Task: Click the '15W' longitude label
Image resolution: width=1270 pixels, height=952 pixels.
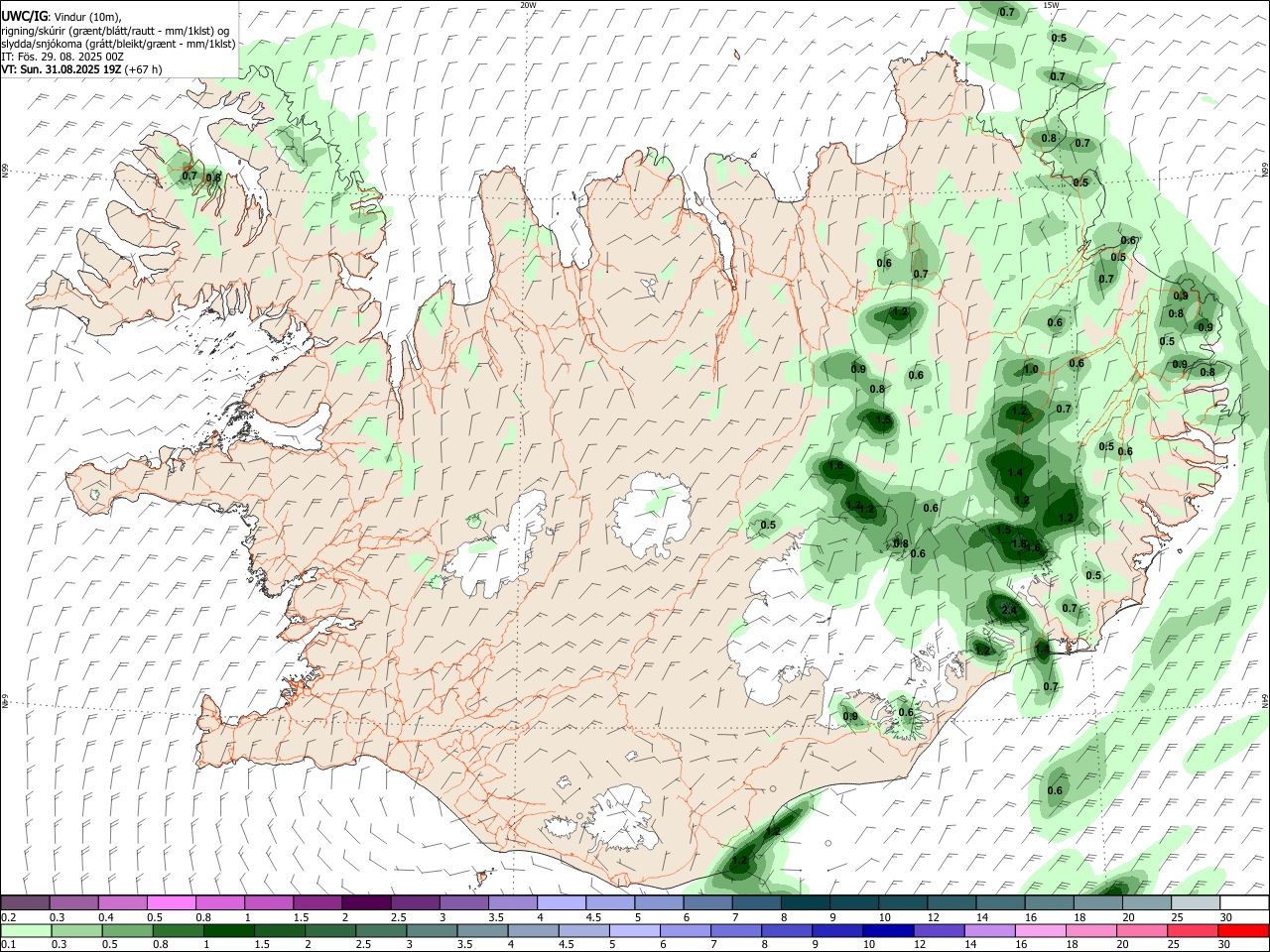Action: click(x=1051, y=5)
